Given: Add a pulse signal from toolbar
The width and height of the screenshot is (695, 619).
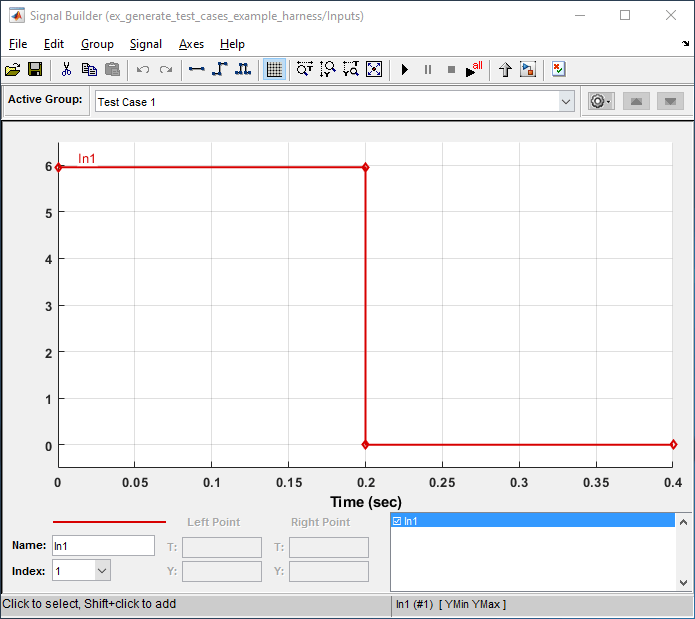Looking at the screenshot, I should click(x=243, y=69).
